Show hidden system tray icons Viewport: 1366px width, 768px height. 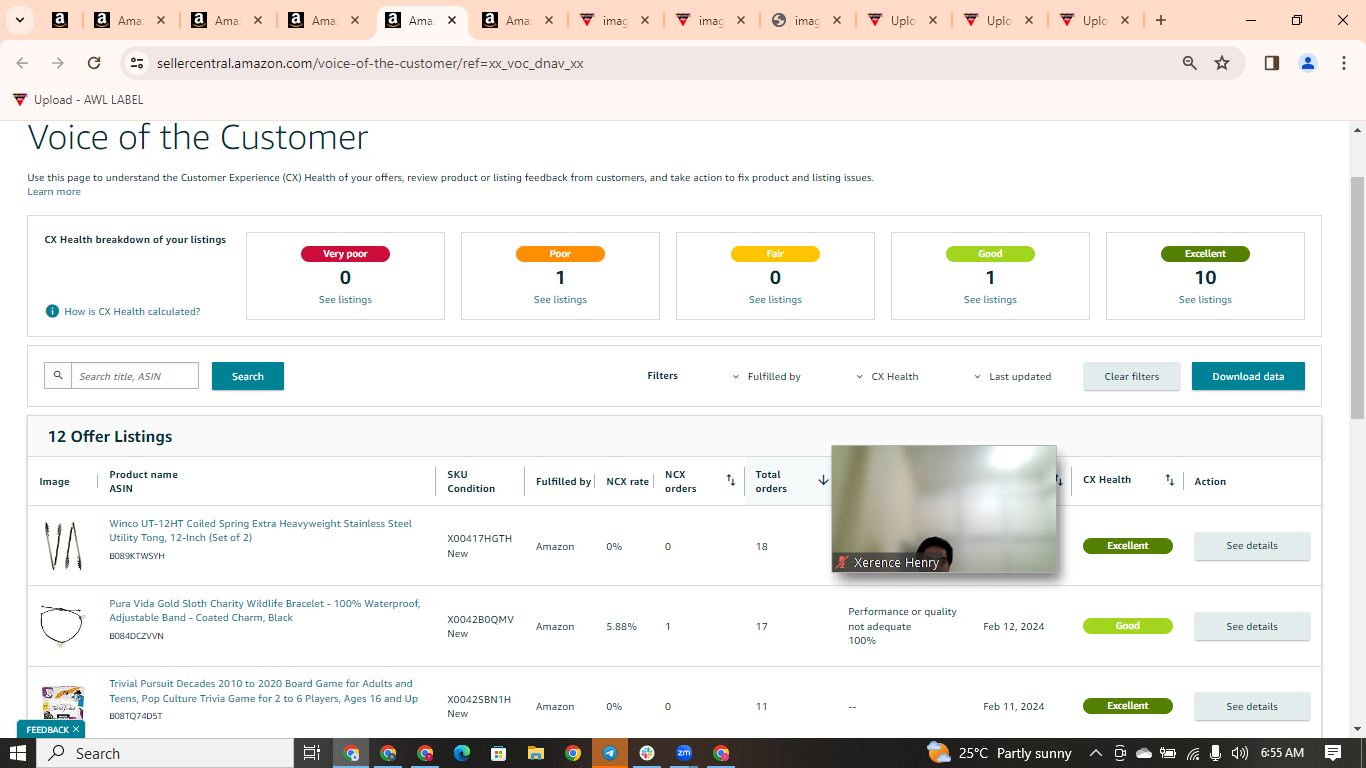1096,753
